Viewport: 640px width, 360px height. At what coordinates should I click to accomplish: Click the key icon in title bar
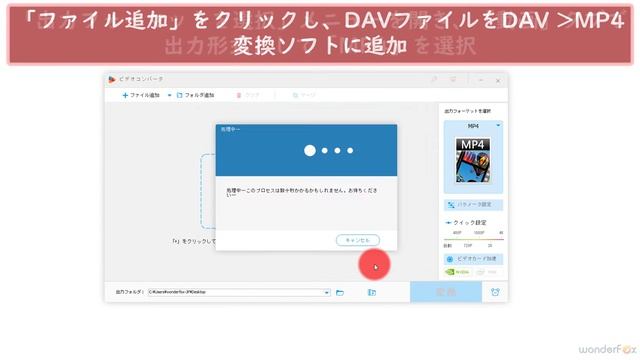[434, 79]
